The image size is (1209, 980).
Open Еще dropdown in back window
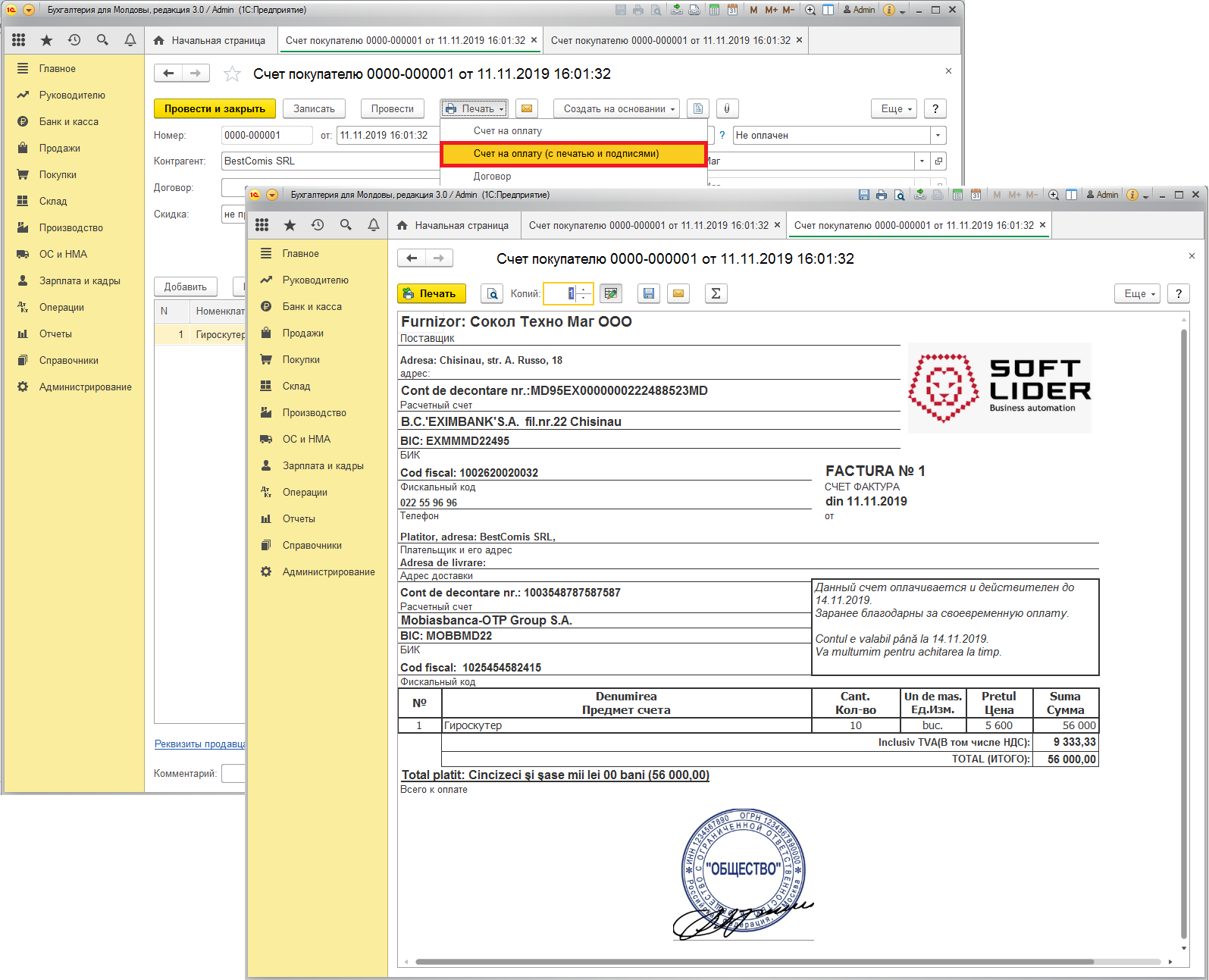pyautogui.click(x=894, y=108)
